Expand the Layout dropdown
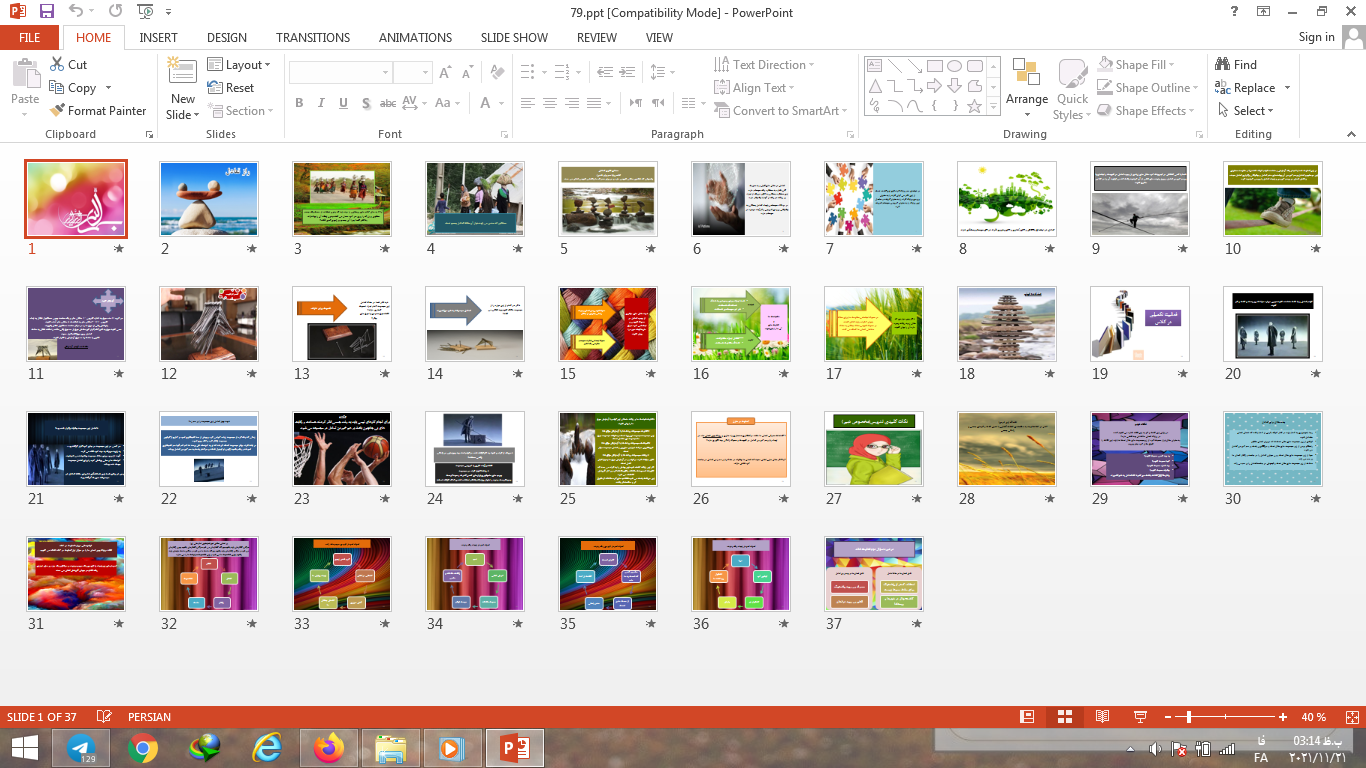The image size is (1366, 768). tap(240, 65)
